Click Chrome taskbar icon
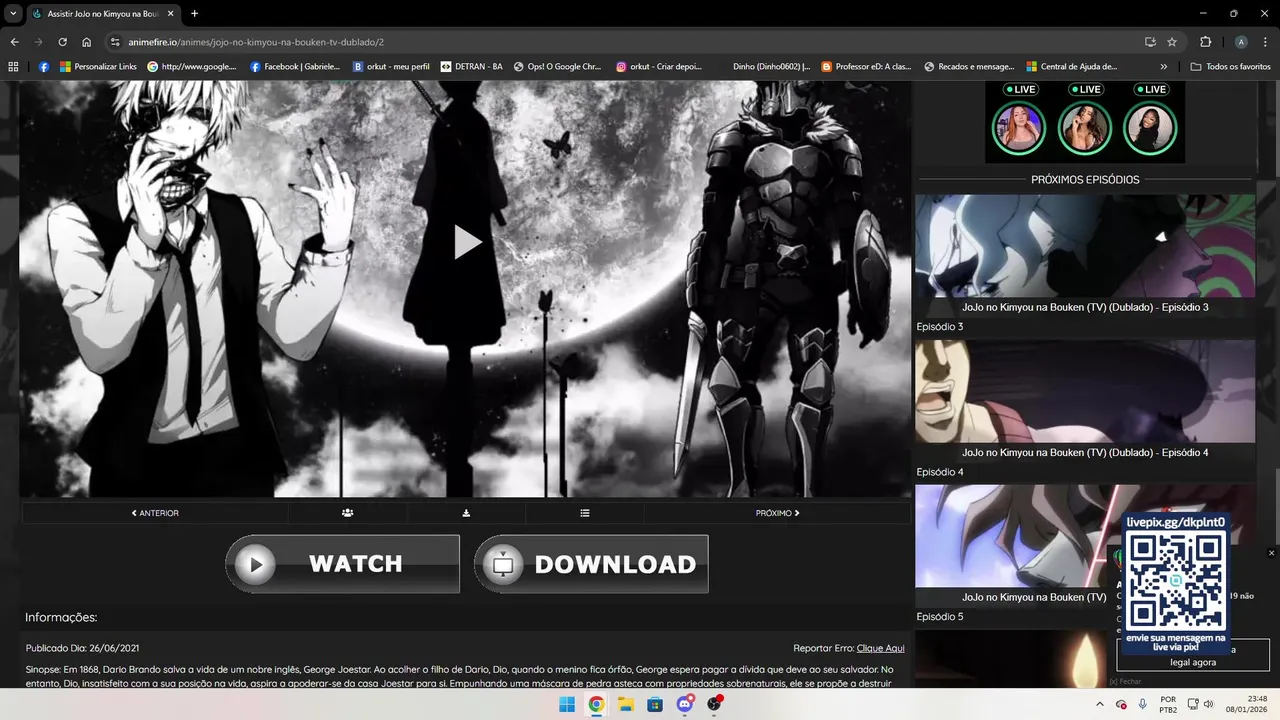The height and width of the screenshot is (720, 1280). [596, 704]
